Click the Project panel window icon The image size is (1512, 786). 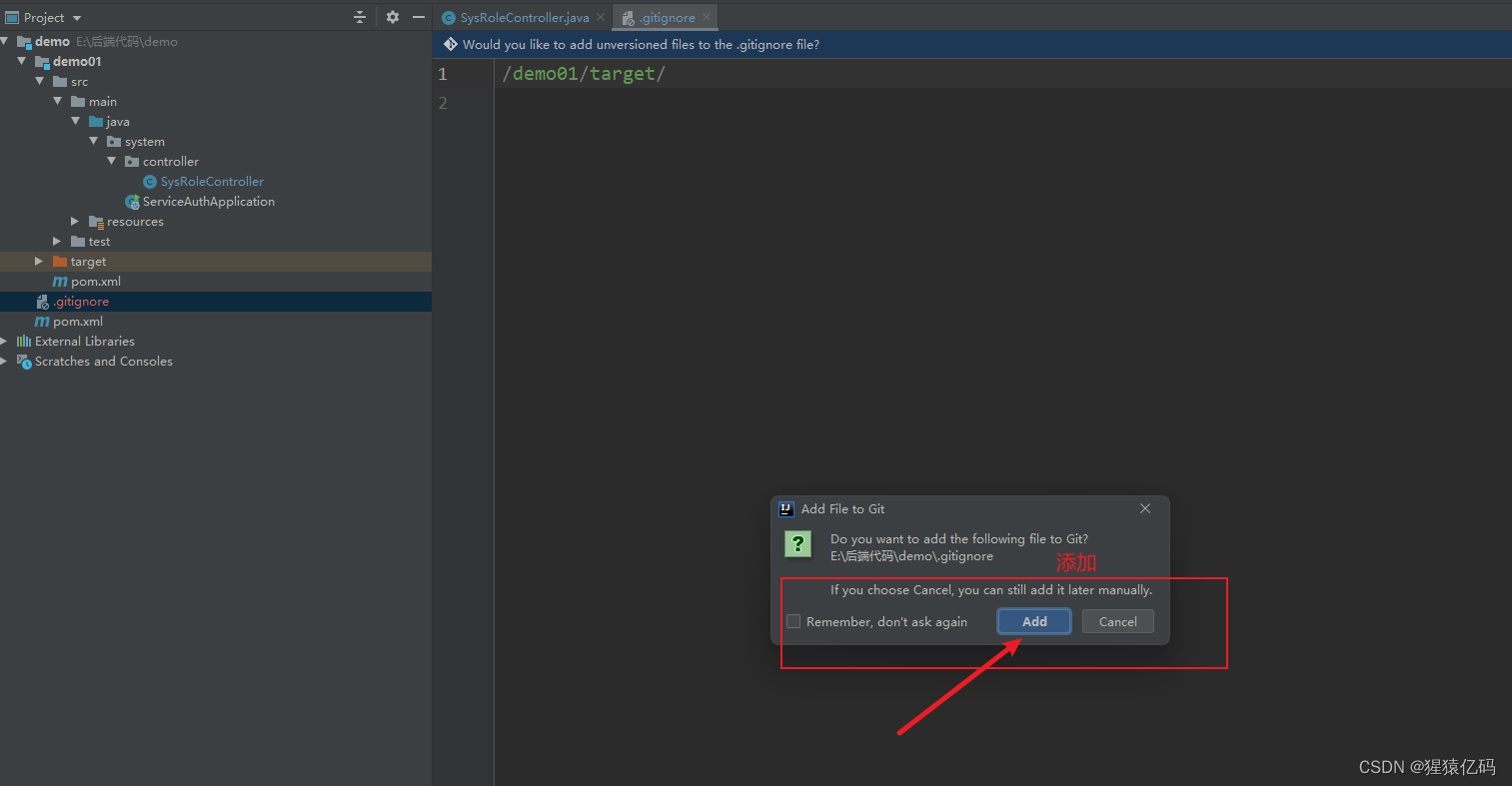coord(12,18)
